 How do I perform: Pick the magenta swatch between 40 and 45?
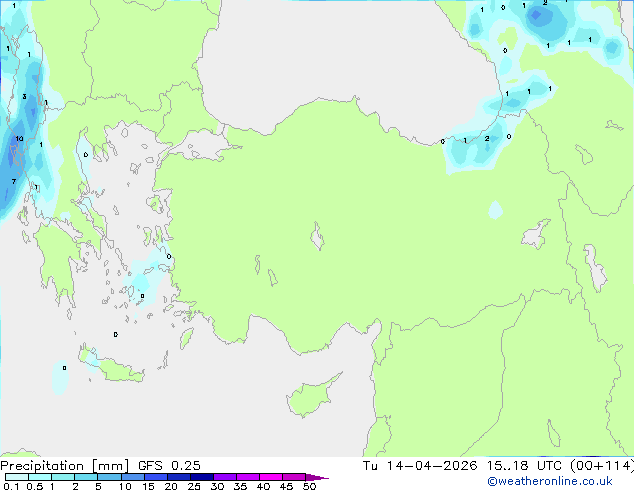coord(271,477)
